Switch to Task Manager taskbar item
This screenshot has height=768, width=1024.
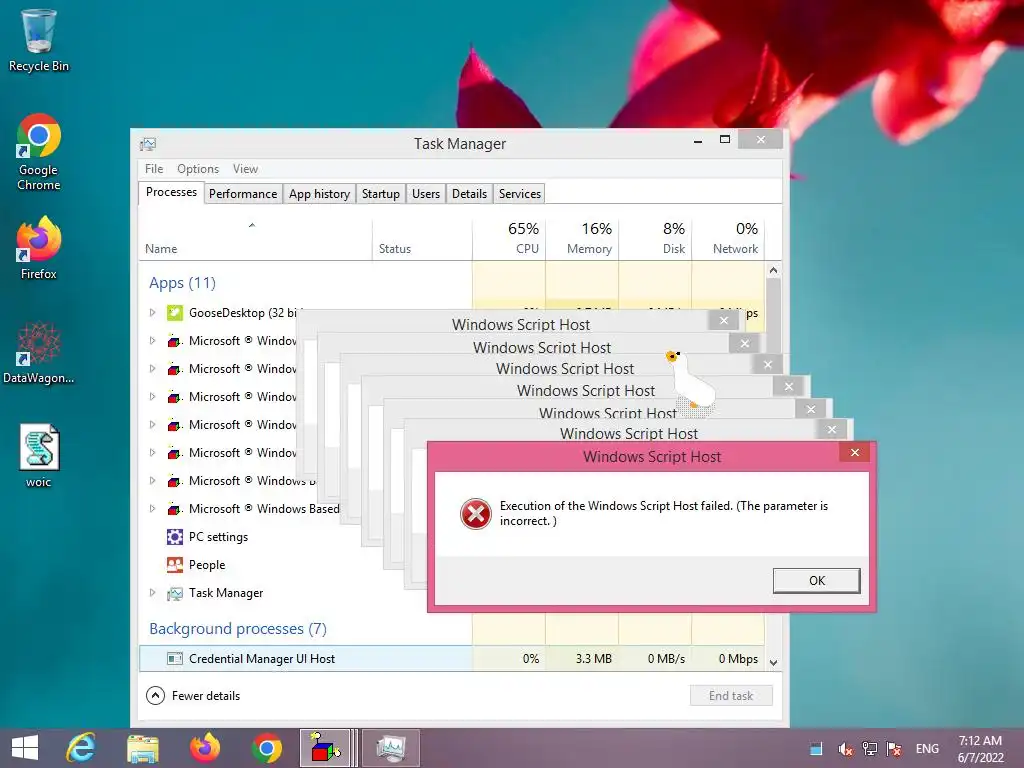coord(391,748)
